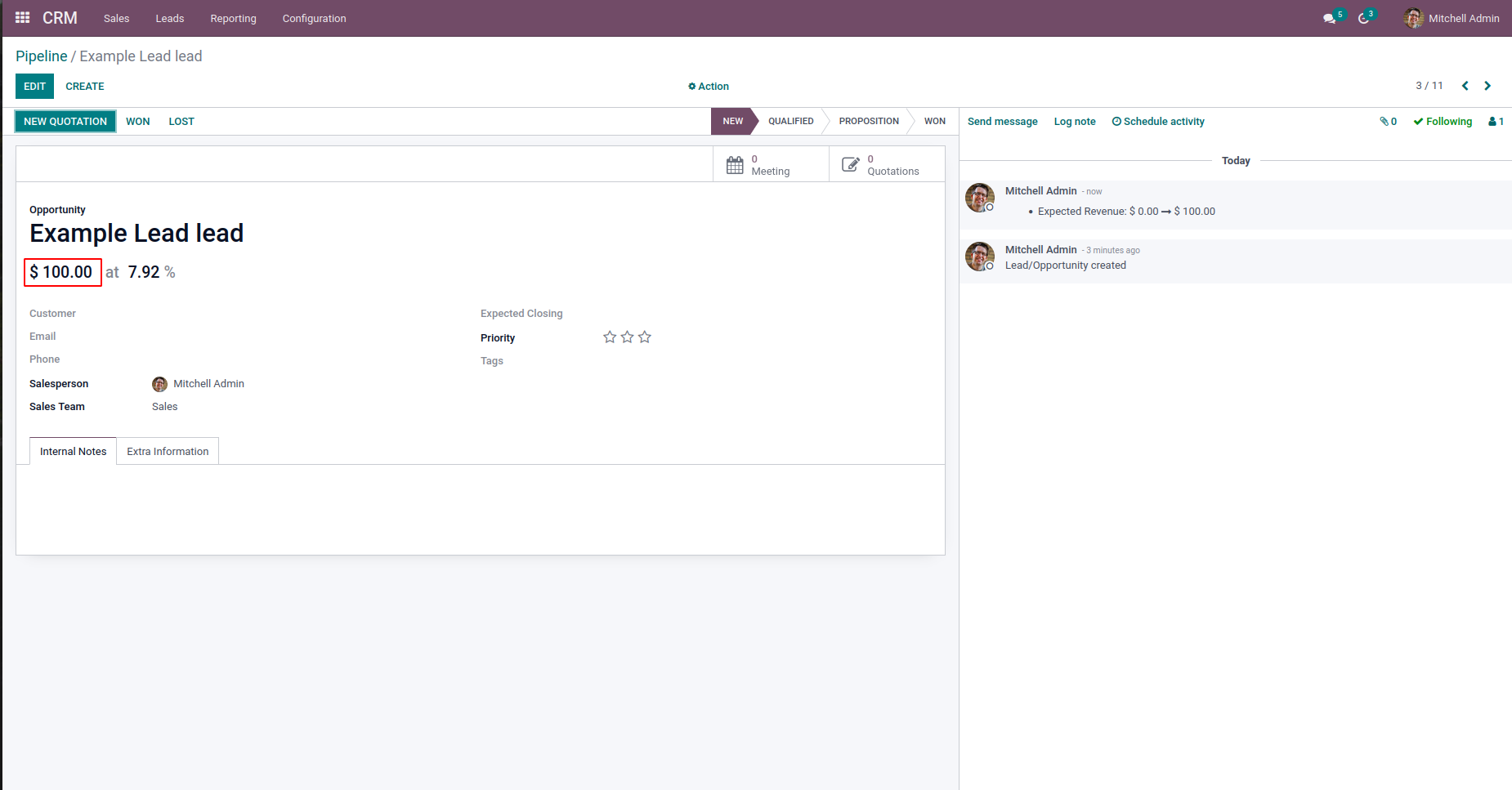Set stage to Proposition

point(869,122)
